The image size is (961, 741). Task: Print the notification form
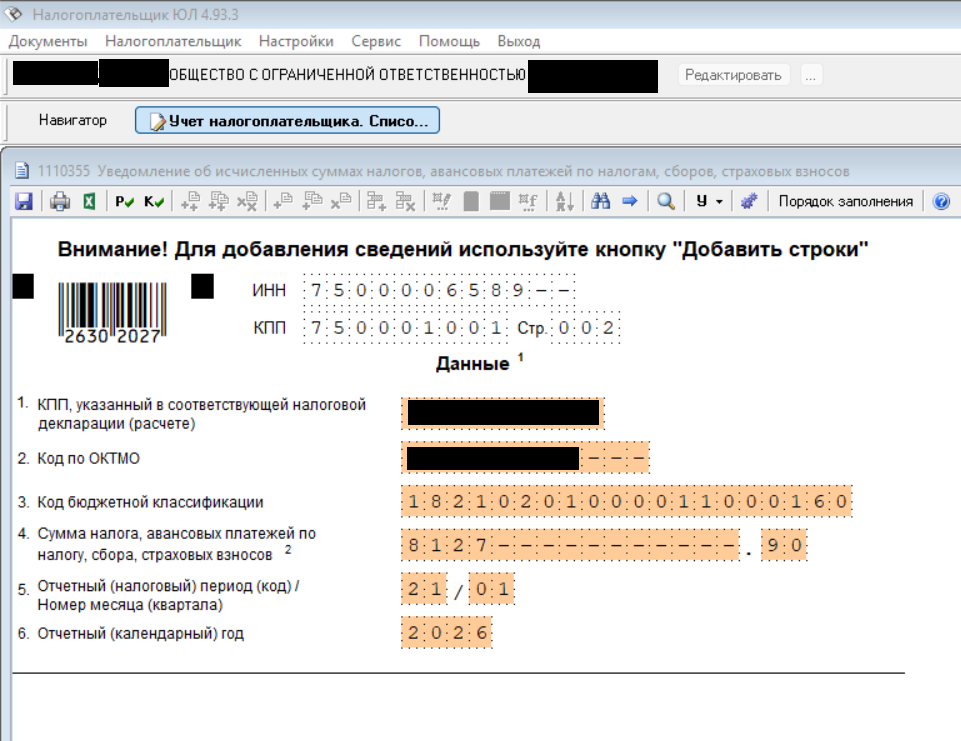click(60, 201)
